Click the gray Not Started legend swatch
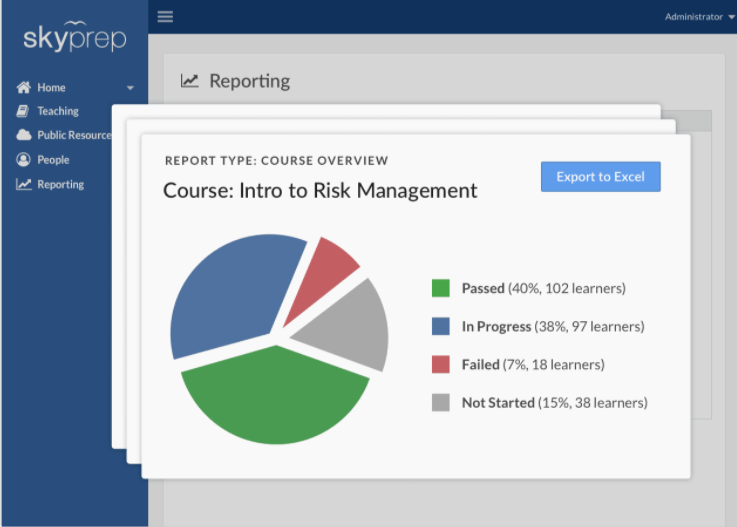The image size is (737, 527). coord(440,402)
